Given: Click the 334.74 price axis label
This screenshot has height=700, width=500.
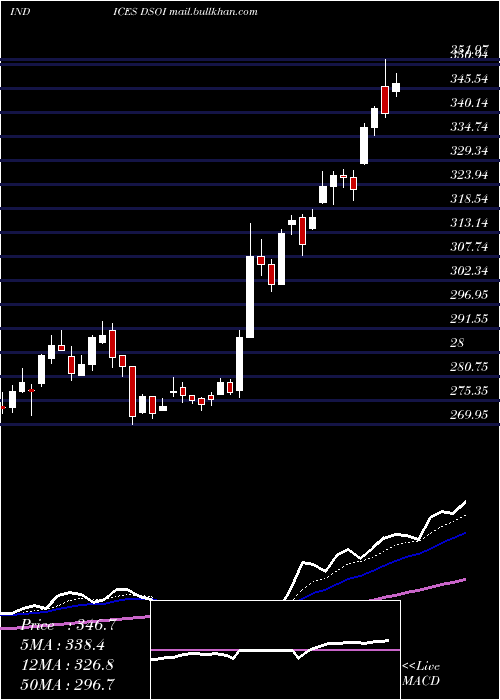Looking at the screenshot, I should click(469, 127).
